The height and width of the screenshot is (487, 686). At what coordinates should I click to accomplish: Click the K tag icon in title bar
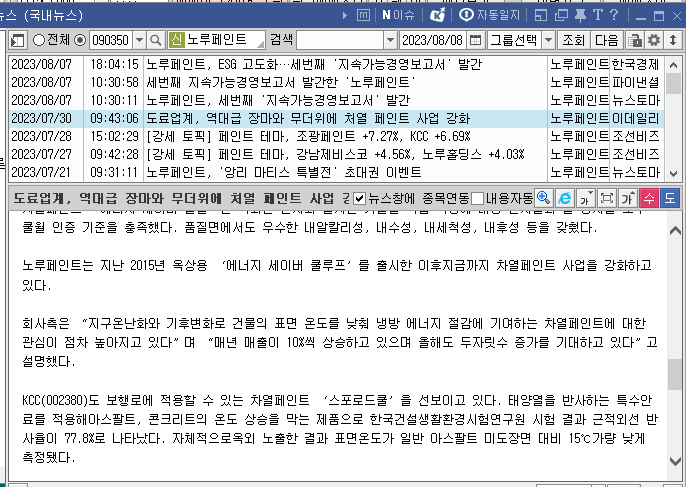(438, 16)
